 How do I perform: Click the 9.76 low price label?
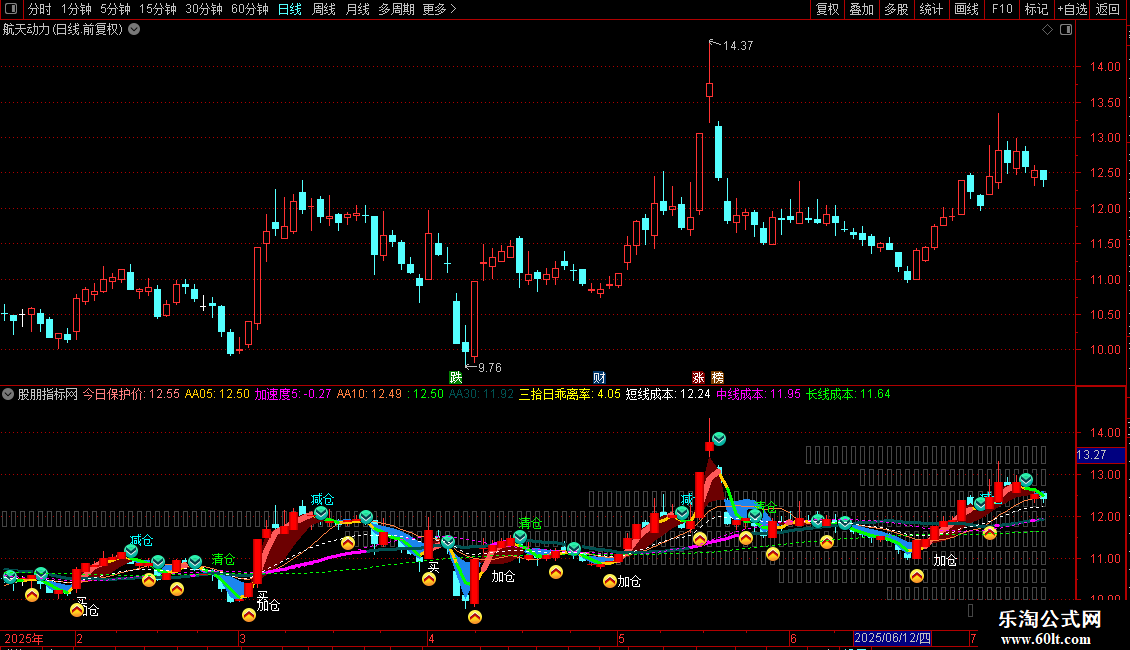click(490, 368)
